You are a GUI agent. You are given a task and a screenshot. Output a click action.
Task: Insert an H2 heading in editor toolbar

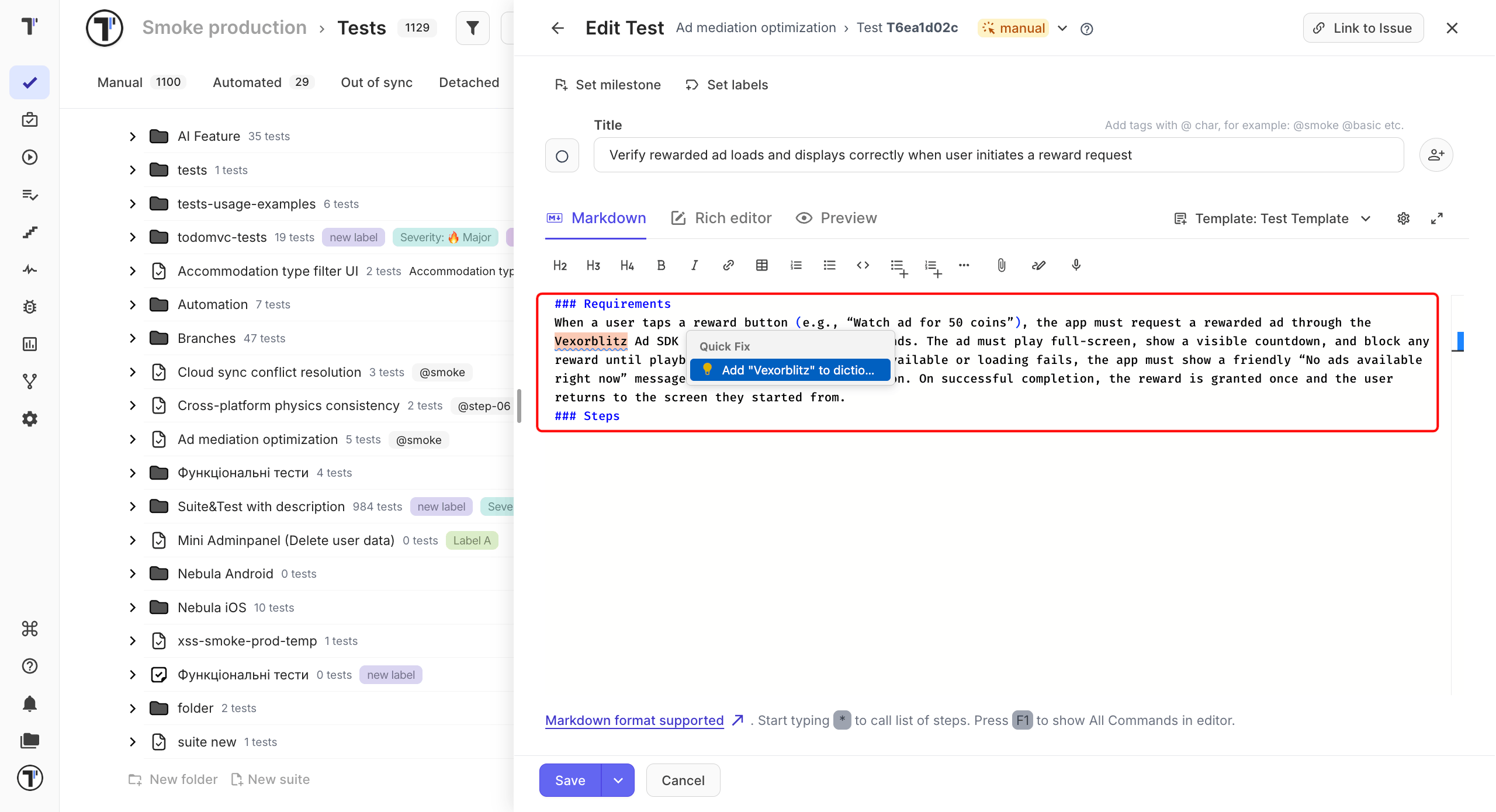click(x=560, y=266)
